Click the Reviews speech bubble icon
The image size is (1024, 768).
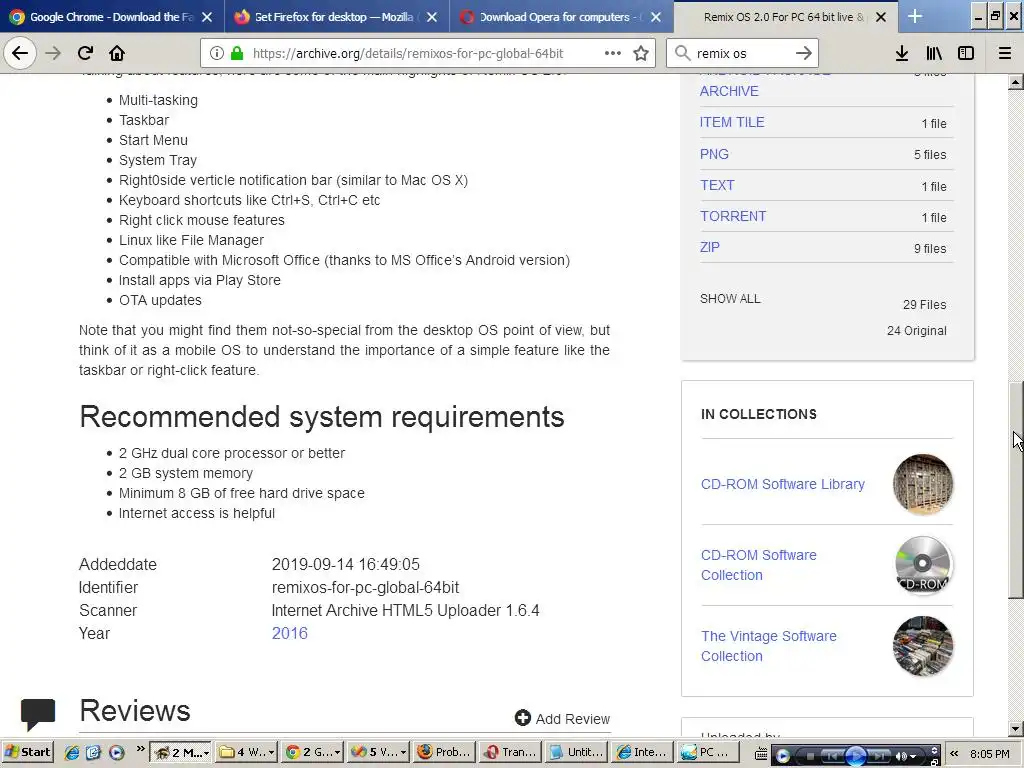tap(38, 714)
